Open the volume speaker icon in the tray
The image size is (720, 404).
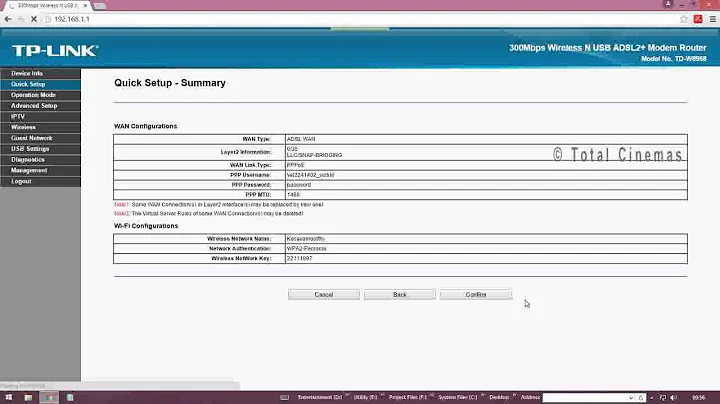click(674, 398)
